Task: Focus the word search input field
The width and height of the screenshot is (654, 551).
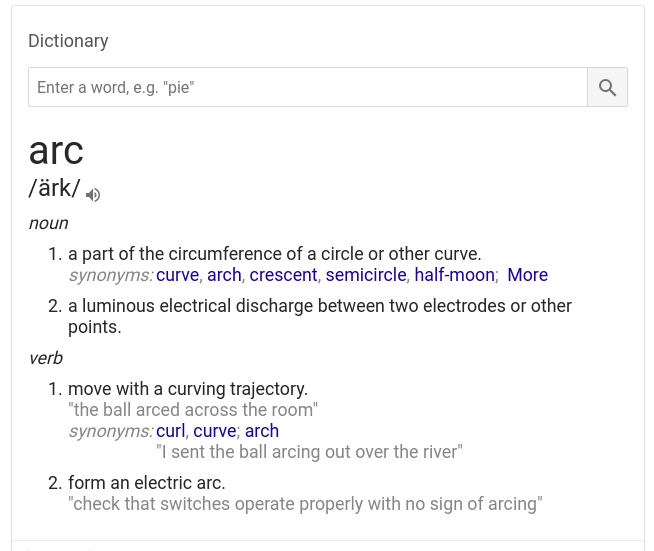Action: tap(308, 87)
